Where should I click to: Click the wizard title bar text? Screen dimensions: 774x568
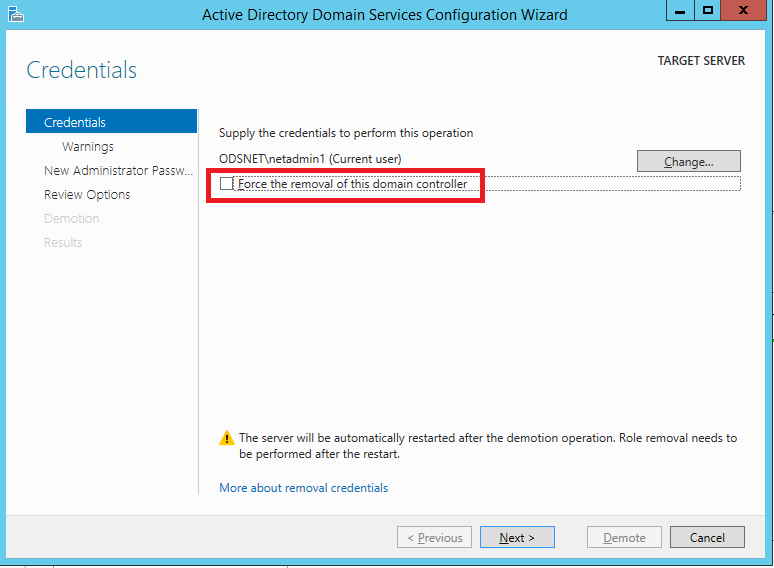click(x=385, y=15)
